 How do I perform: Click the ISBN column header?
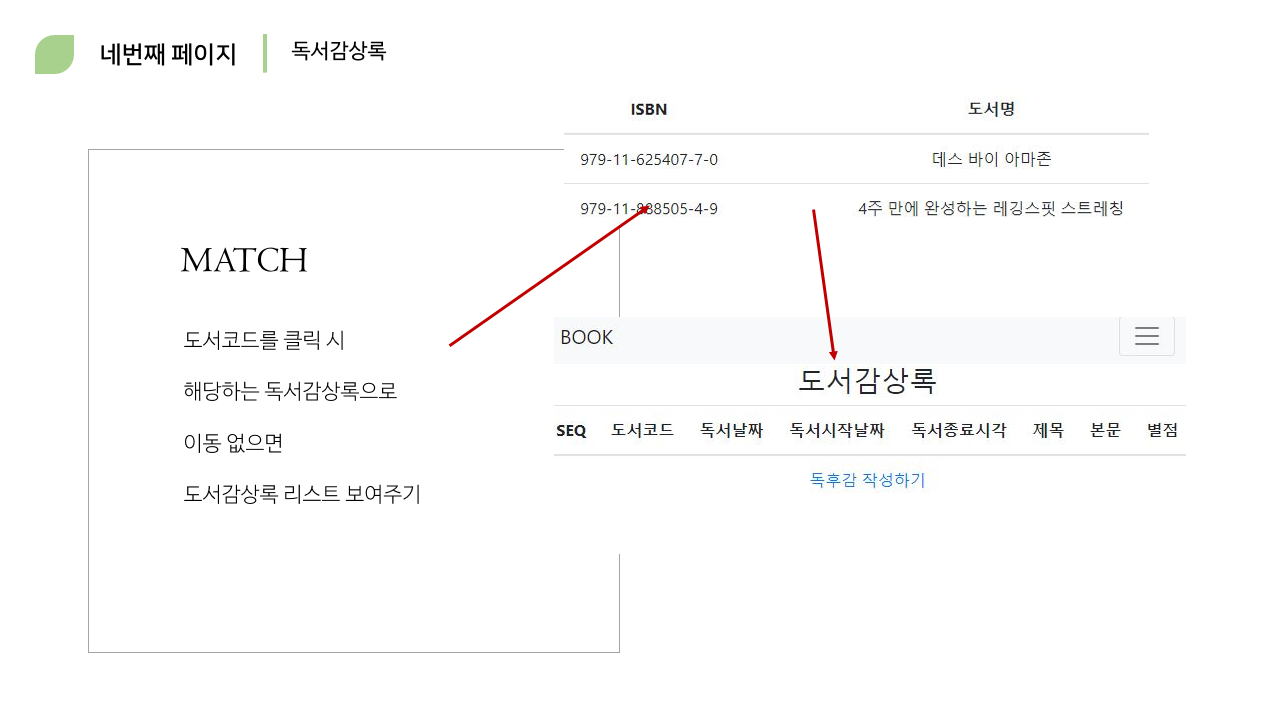pos(649,109)
